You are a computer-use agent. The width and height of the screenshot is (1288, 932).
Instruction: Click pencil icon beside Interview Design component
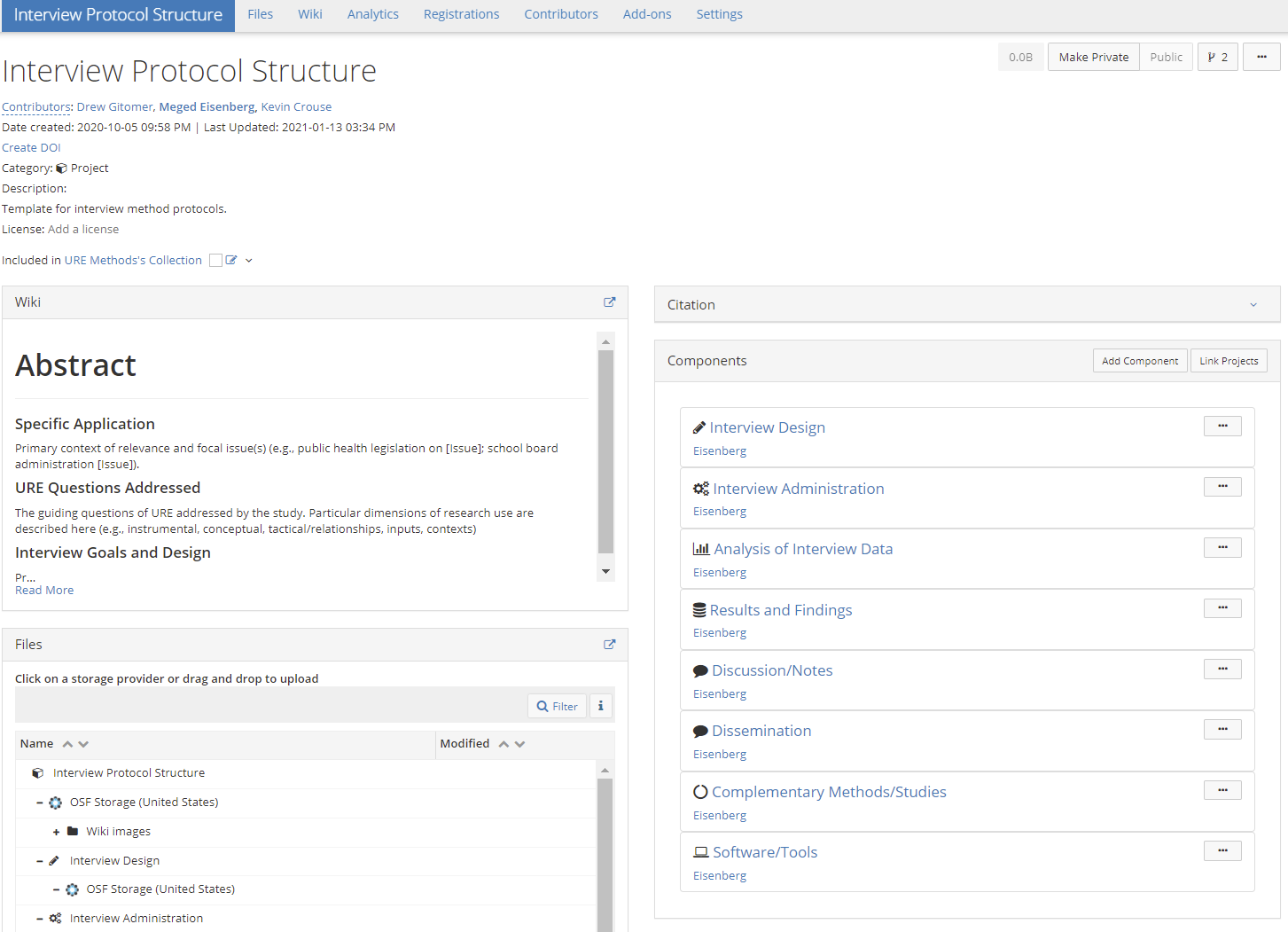[x=699, y=428]
